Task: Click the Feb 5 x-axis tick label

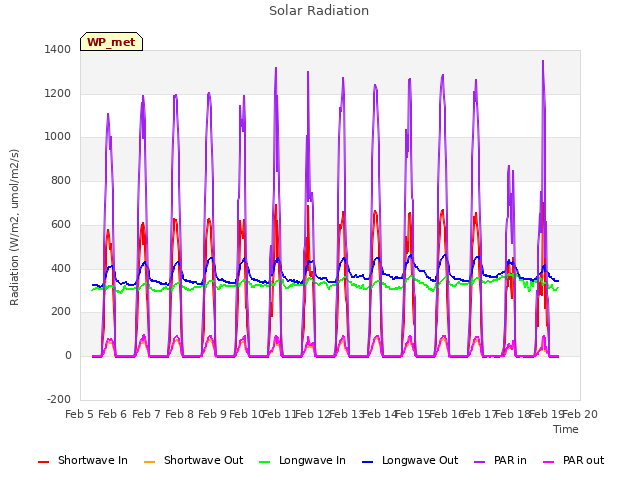Action: [80, 414]
